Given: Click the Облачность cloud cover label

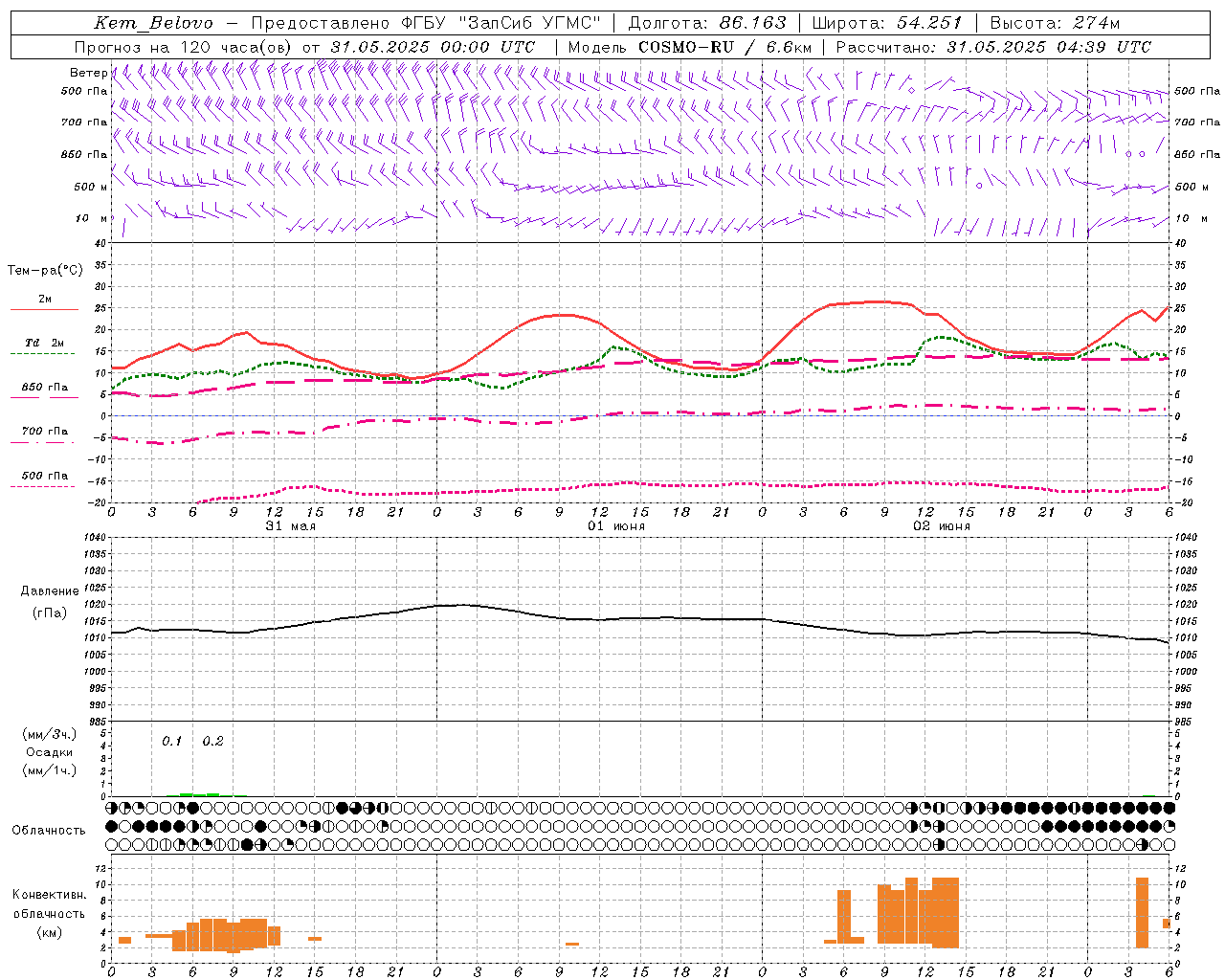Looking at the screenshot, I should [x=49, y=831].
